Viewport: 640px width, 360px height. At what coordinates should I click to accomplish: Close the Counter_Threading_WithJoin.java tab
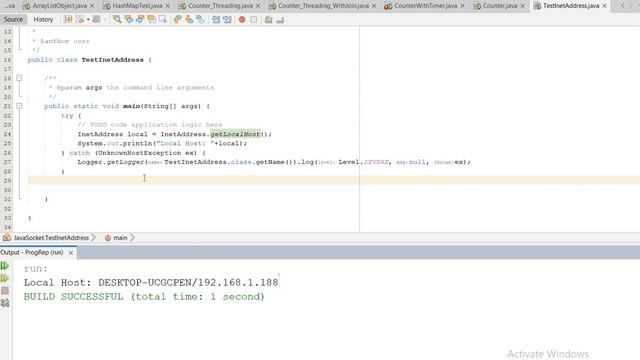coord(374,6)
